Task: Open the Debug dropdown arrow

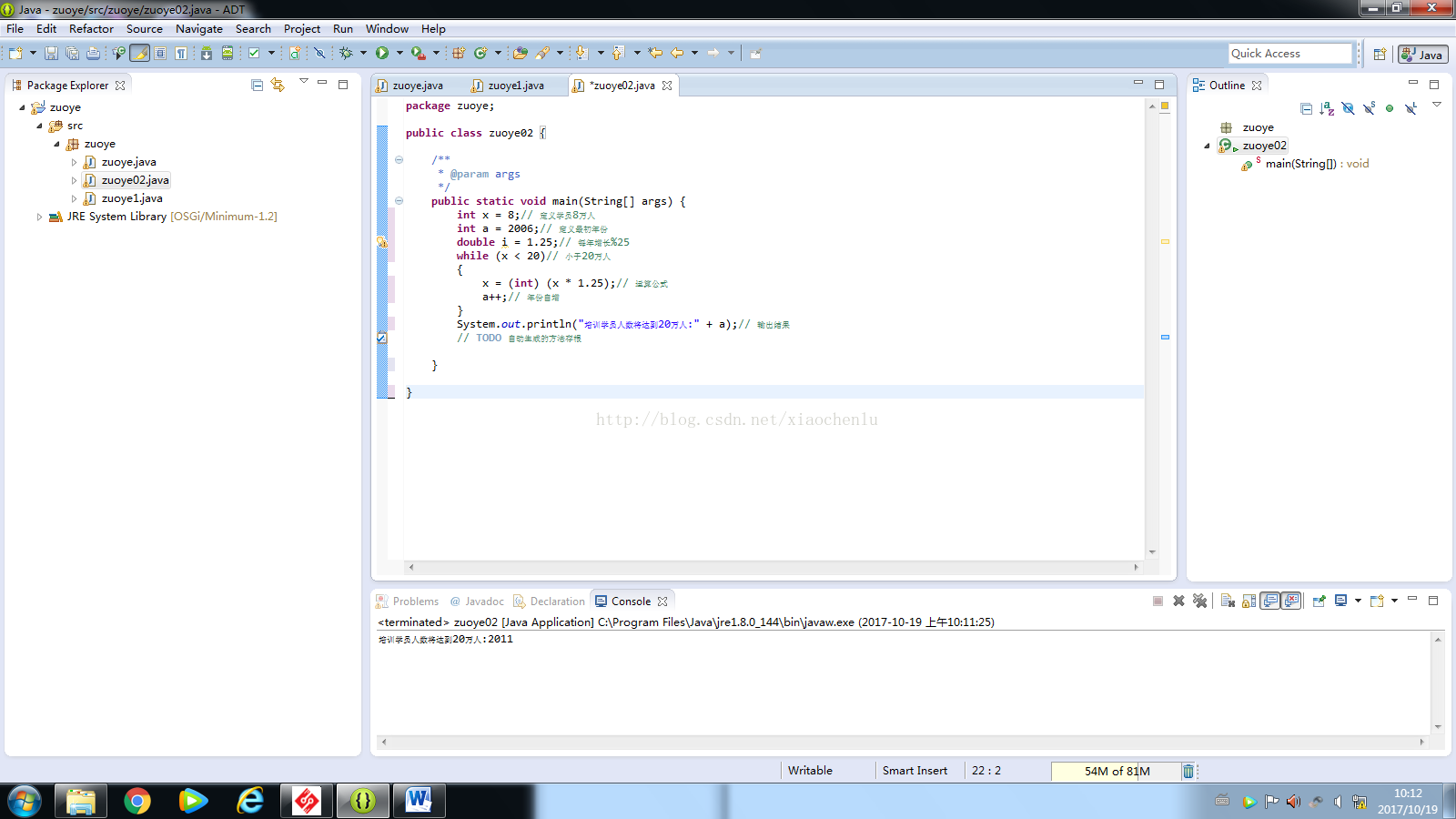Action: 363,53
